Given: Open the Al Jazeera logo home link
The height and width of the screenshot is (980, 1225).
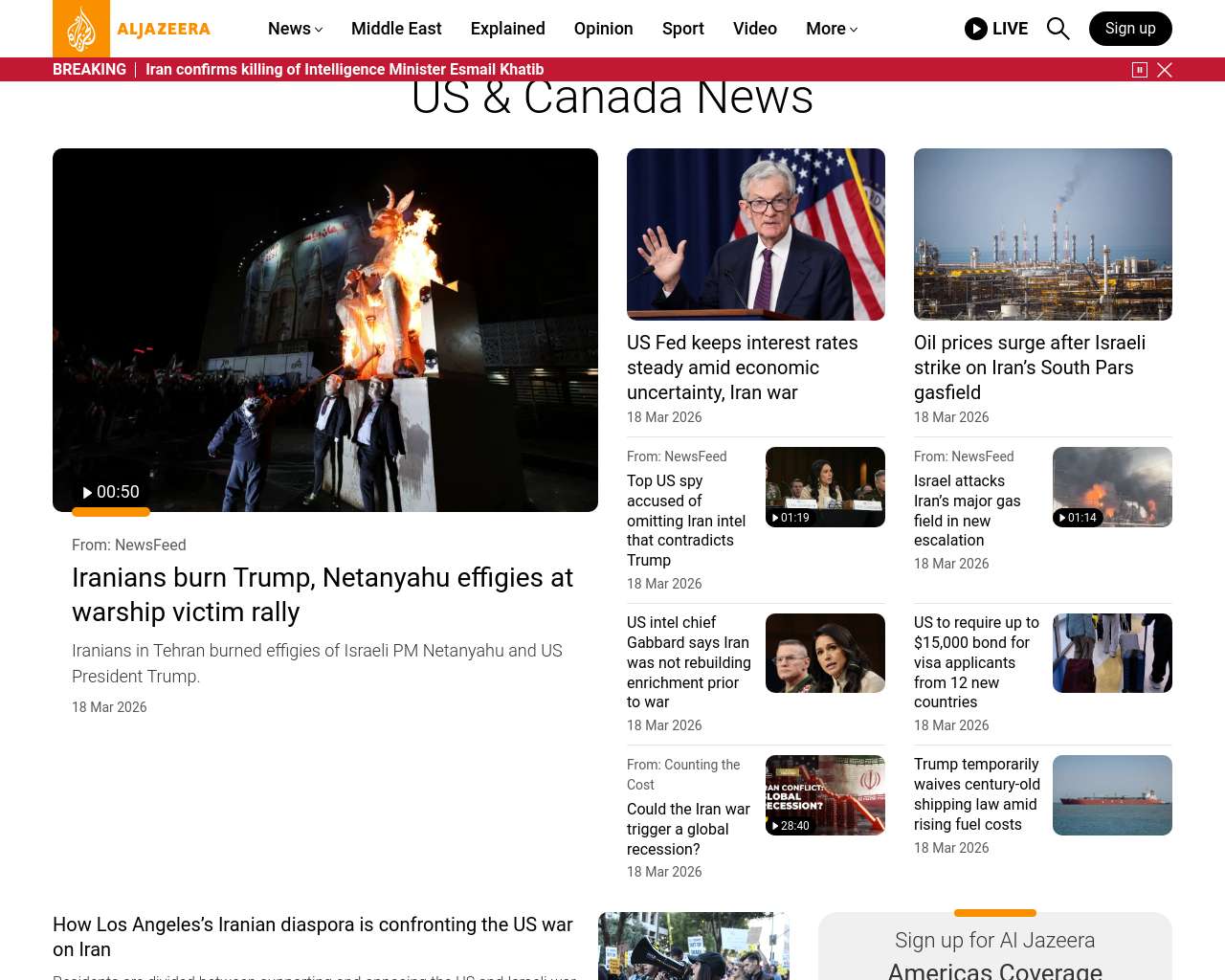Looking at the screenshot, I should point(132,29).
